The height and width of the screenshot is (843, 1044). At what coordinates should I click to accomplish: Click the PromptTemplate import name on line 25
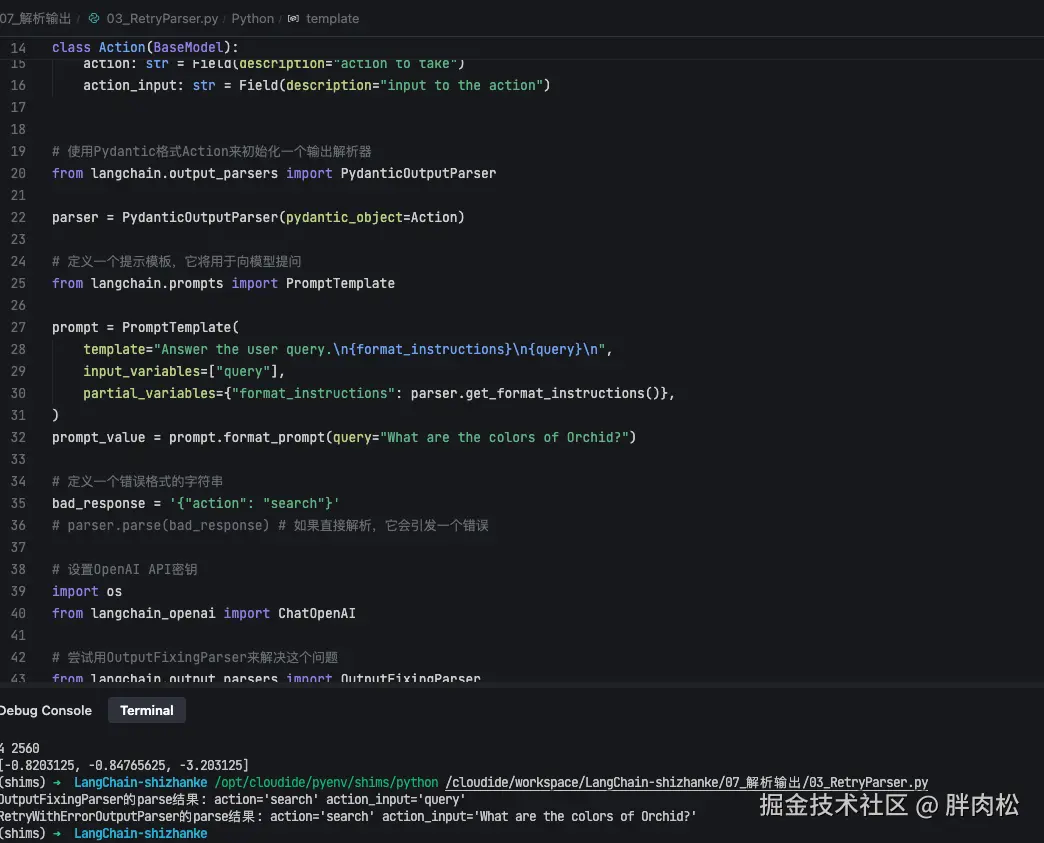coord(340,283)
